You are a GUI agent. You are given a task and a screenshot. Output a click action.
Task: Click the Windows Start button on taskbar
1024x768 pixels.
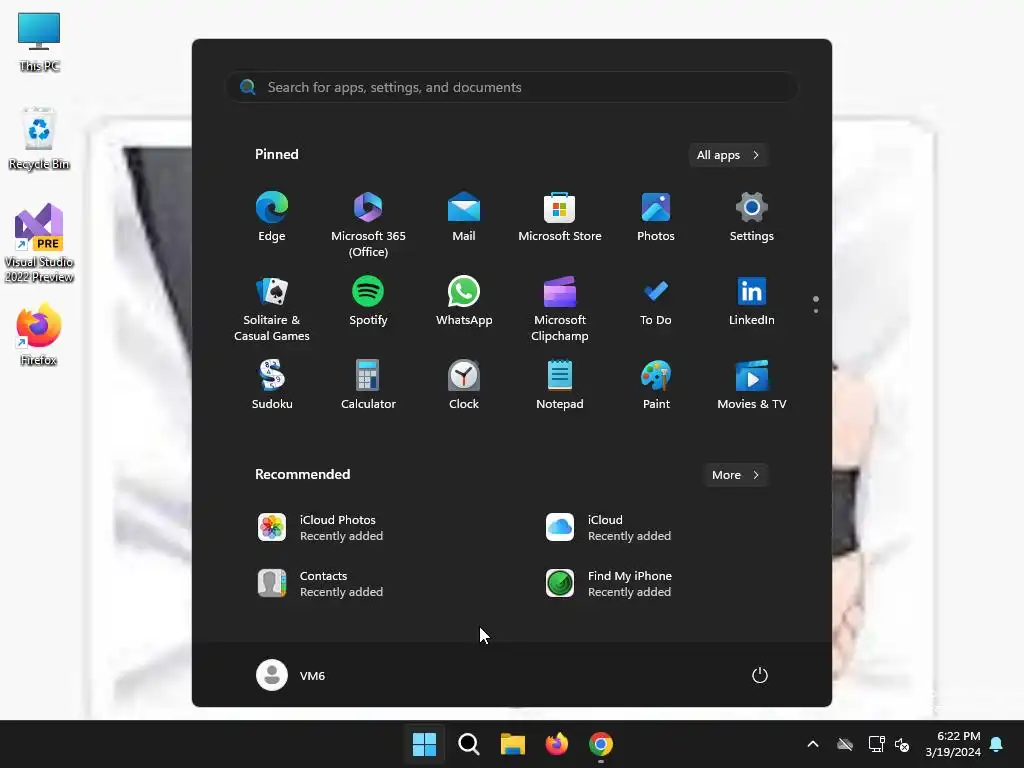(424, 744)
